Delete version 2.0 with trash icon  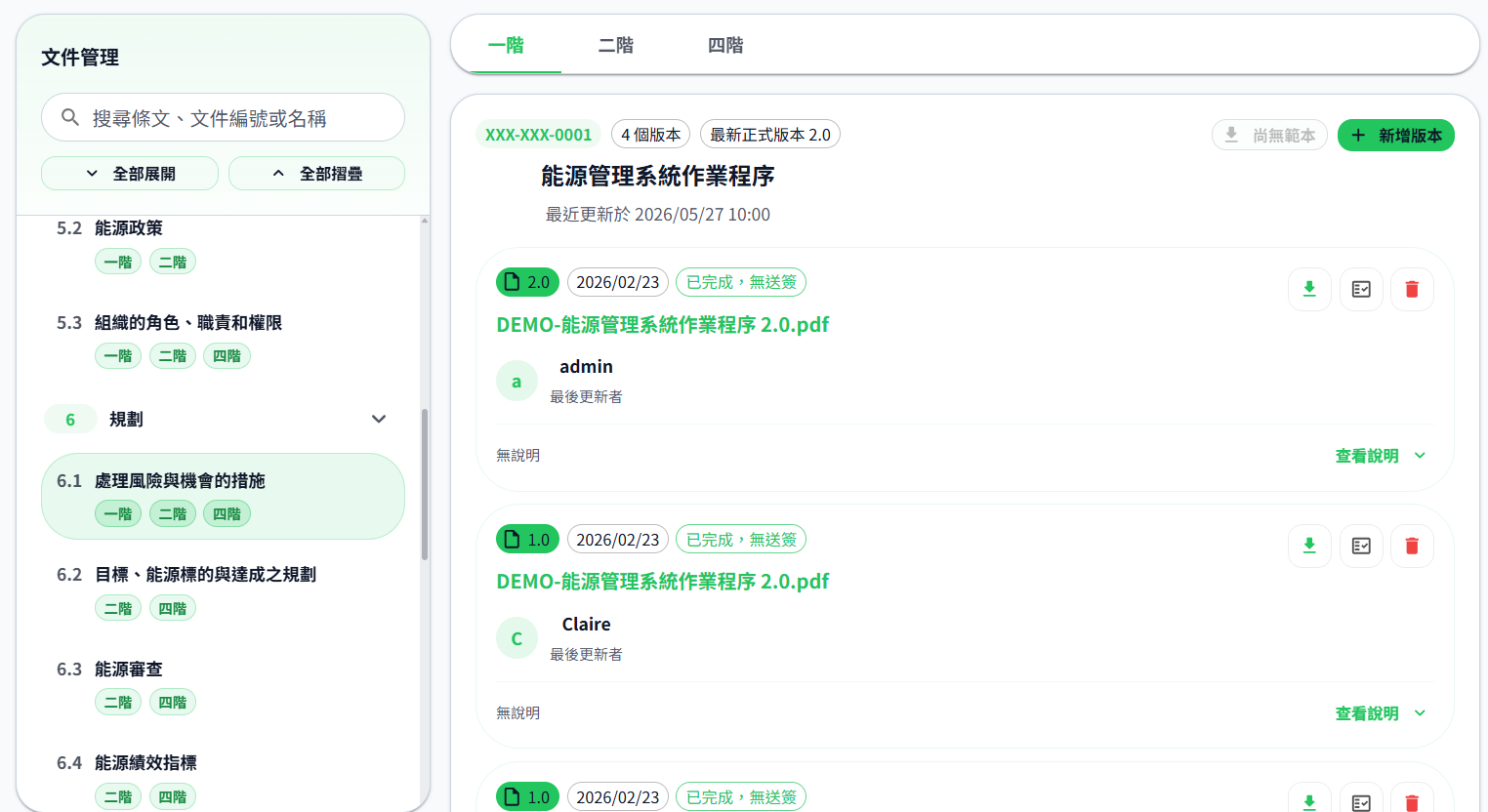point(1412,289)
